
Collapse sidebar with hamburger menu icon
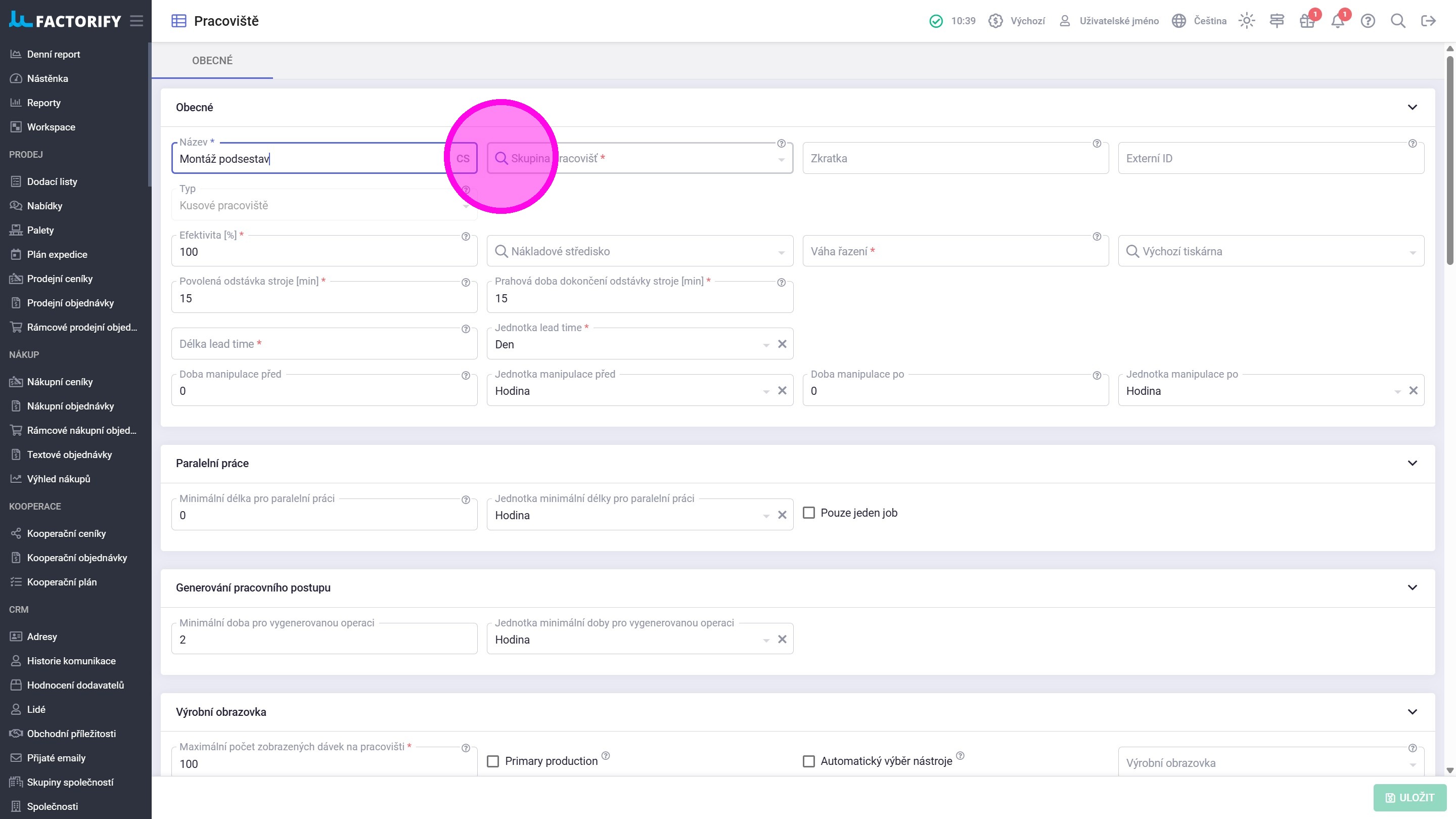pos(136,21)
